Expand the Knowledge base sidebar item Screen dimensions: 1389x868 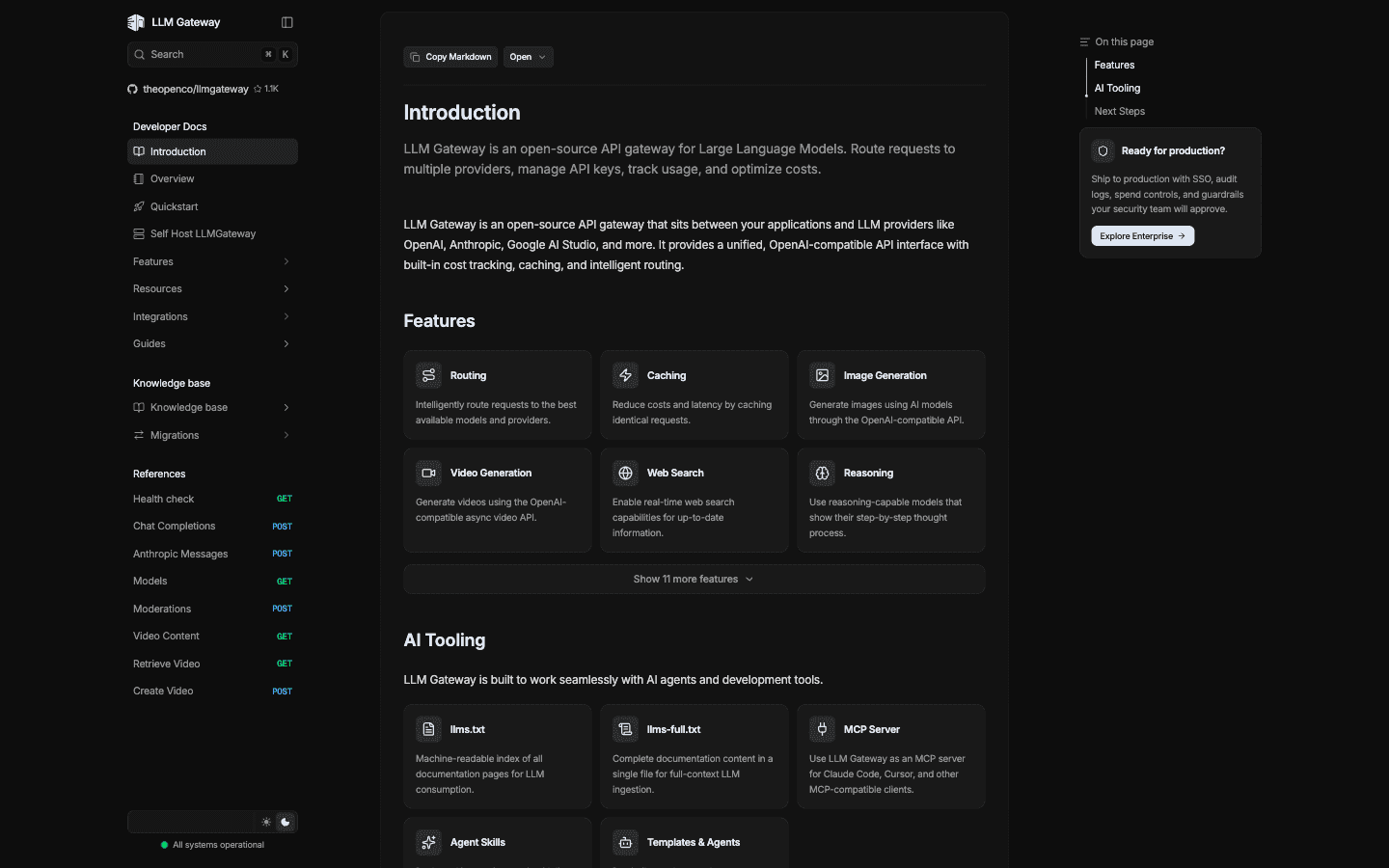click(212, 407)
